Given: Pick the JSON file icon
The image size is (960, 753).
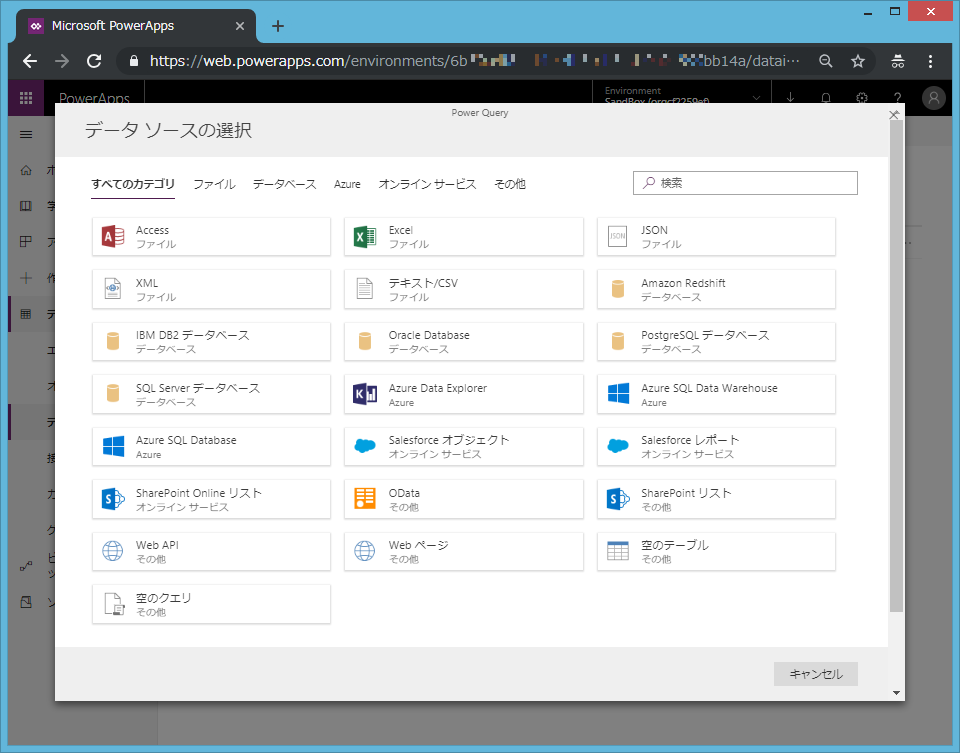Looking at the screenshot, I should (617, 236).
